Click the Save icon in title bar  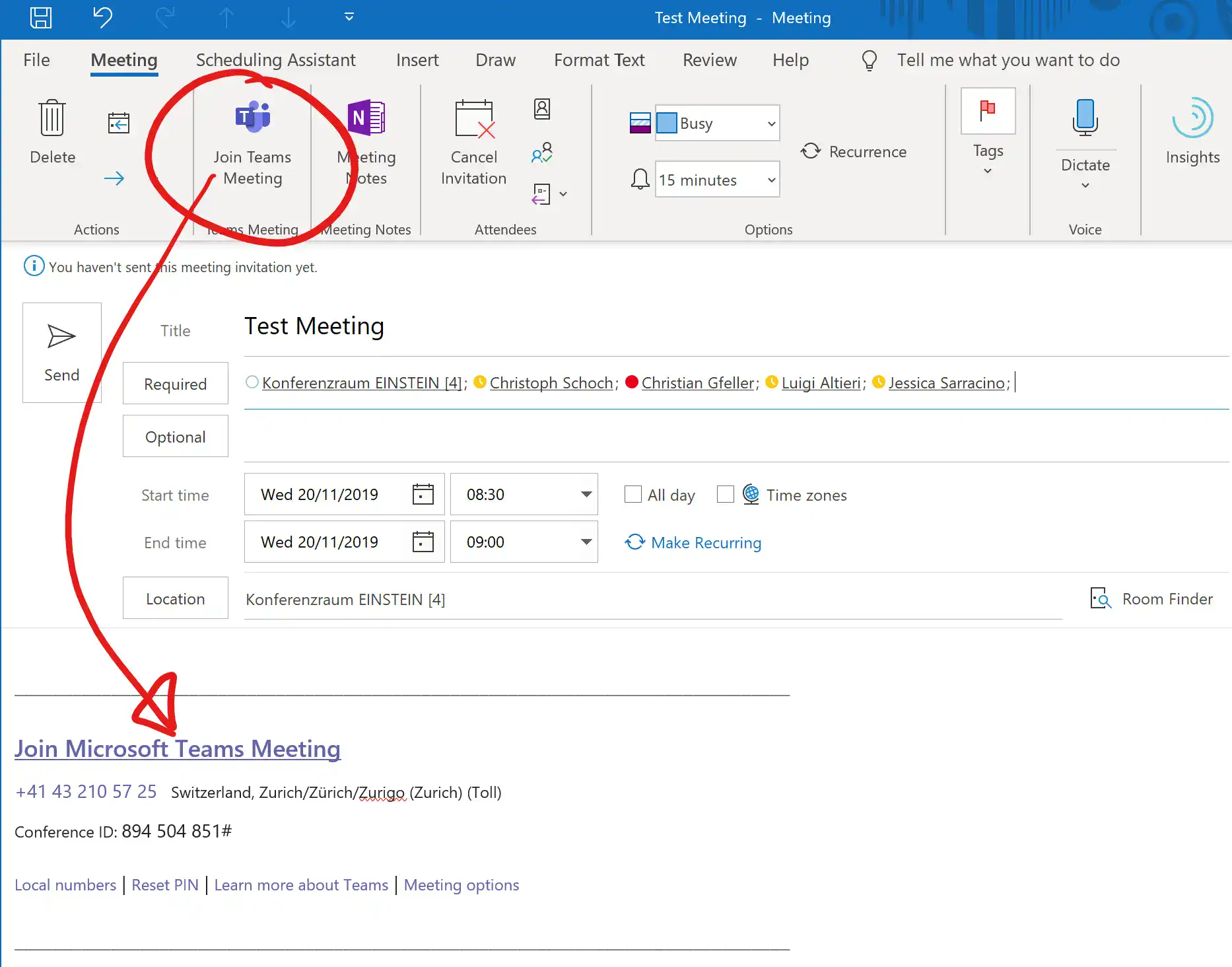pyautogui.click(x=41, y=18)
